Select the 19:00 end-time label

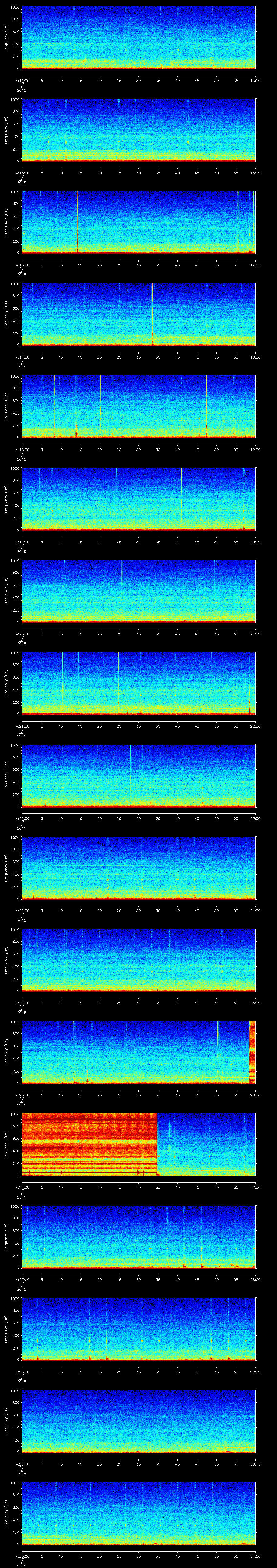point(255,449)
